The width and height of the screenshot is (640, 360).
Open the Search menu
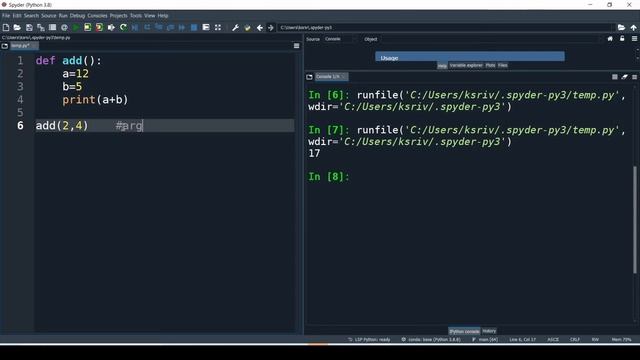click(x=31, y=16)
